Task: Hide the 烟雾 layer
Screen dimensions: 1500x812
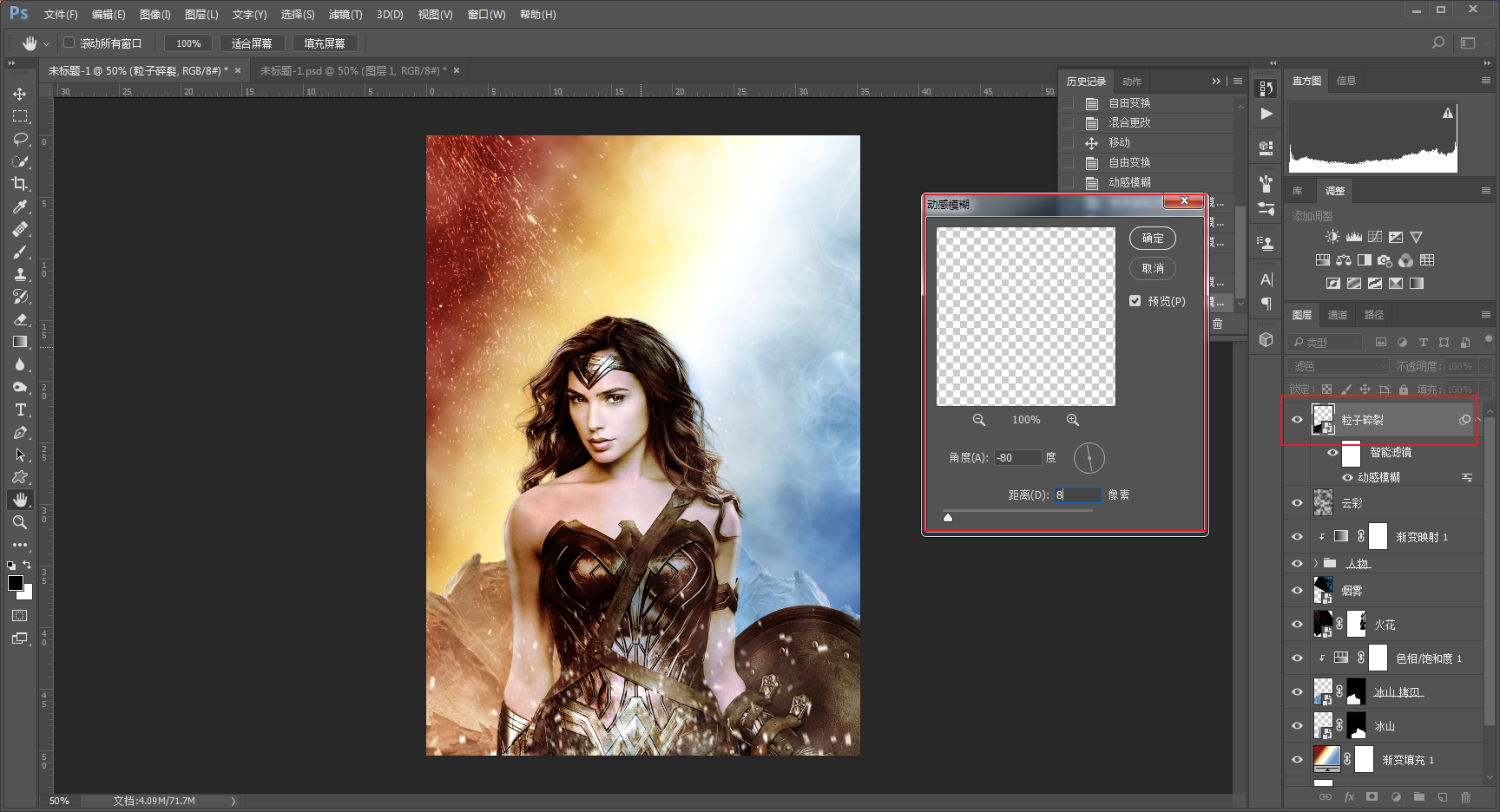Action: [x=1297, y=591]
